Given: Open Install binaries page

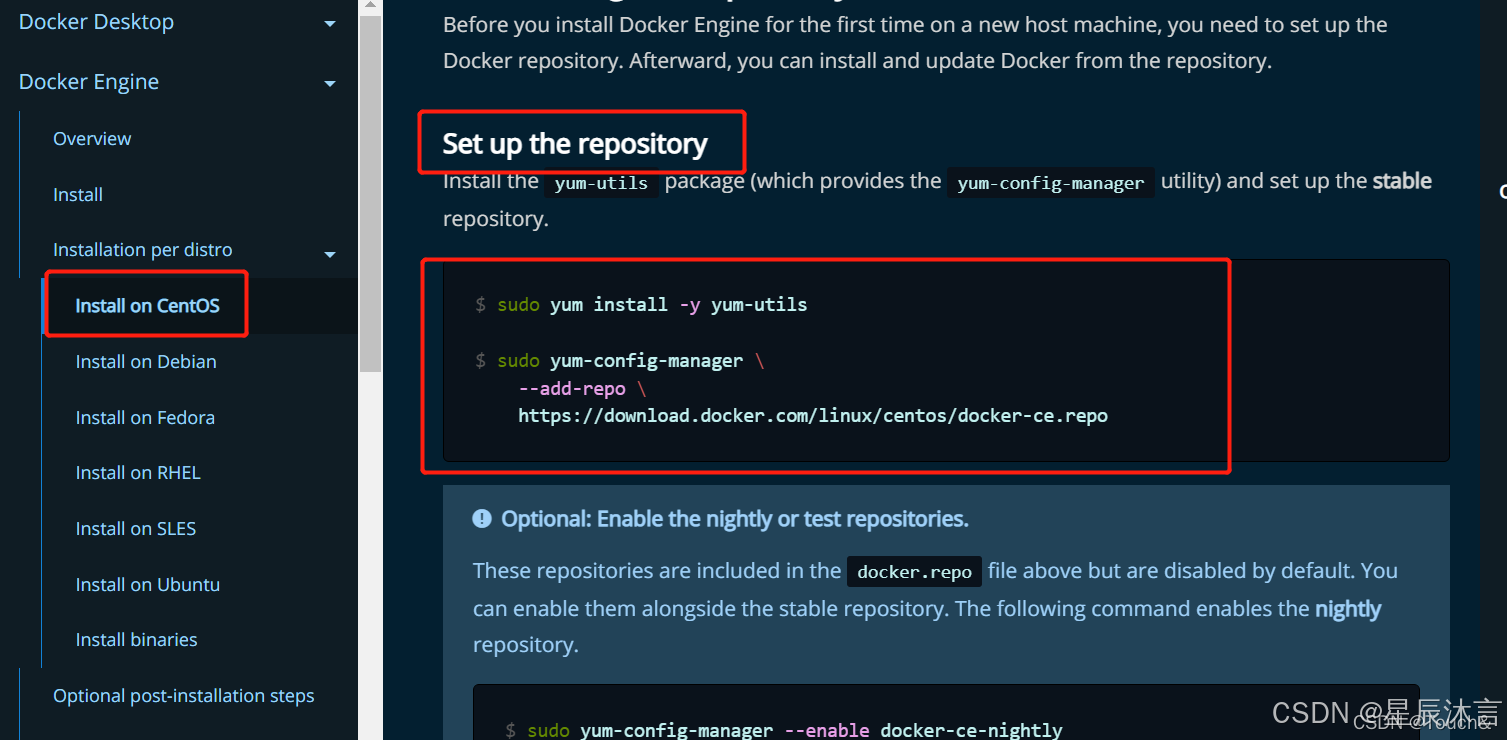Looking at the screenshot, I should click(x=137, y=640).
